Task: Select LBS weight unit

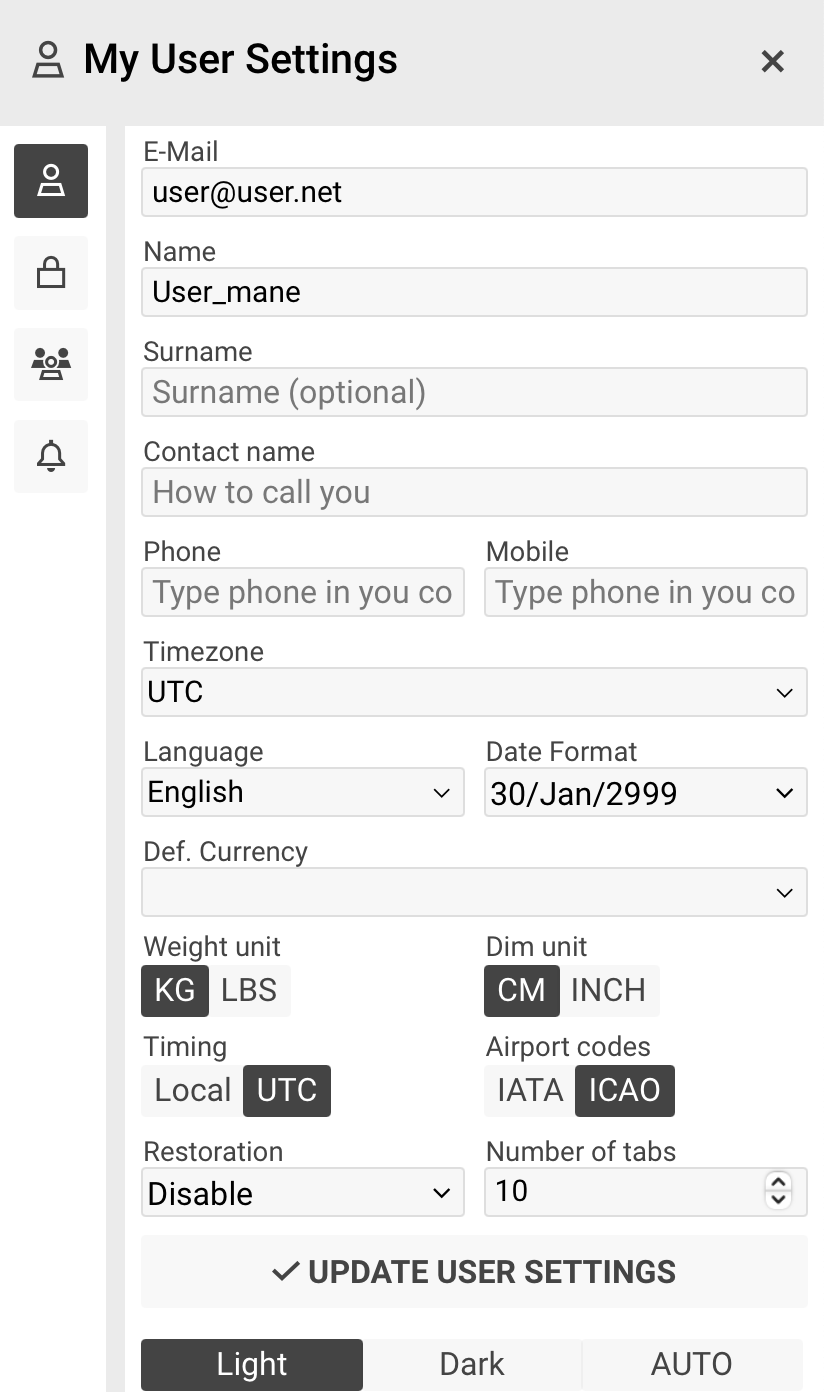Action: [249, 990]
